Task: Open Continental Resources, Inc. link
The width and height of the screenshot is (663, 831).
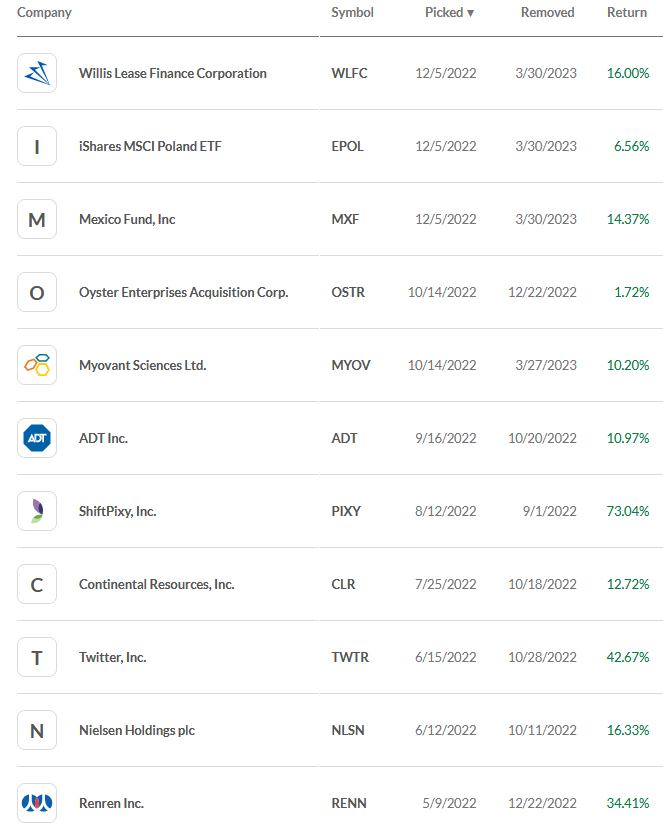Action: (x=156, y=584)
